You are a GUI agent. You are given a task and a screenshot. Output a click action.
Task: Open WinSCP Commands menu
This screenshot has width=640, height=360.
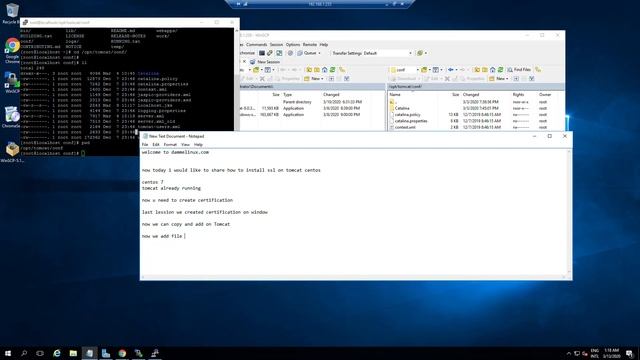(x=256, y=44)
